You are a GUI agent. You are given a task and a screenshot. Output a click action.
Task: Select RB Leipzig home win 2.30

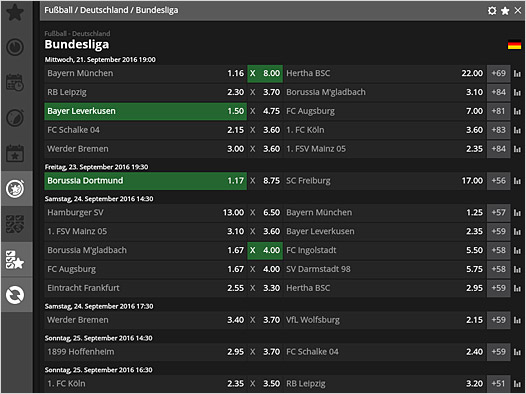tap(146, 93)
